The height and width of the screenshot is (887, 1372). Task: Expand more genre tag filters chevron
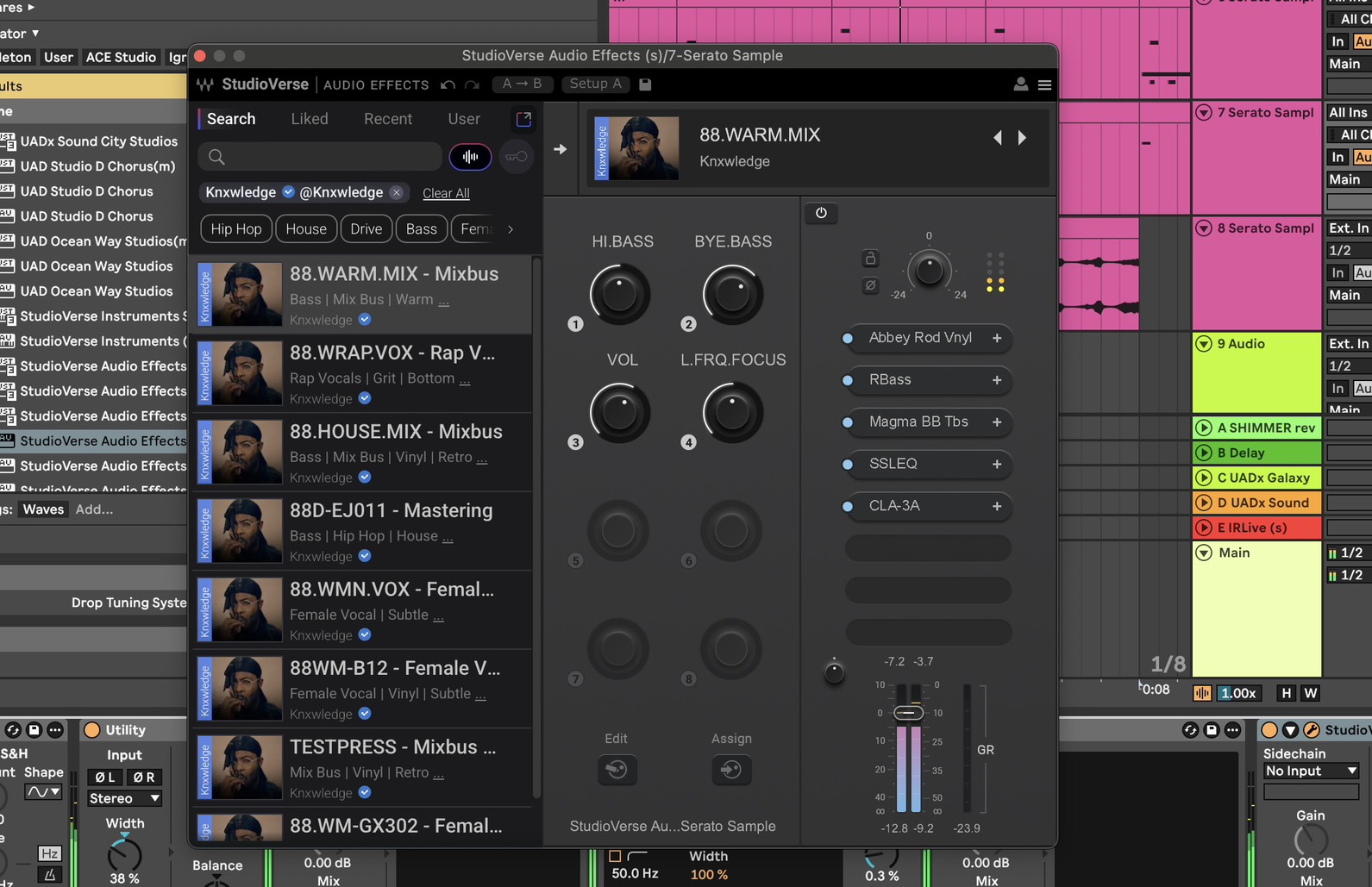pyautogui.click(x=511, y=229)
